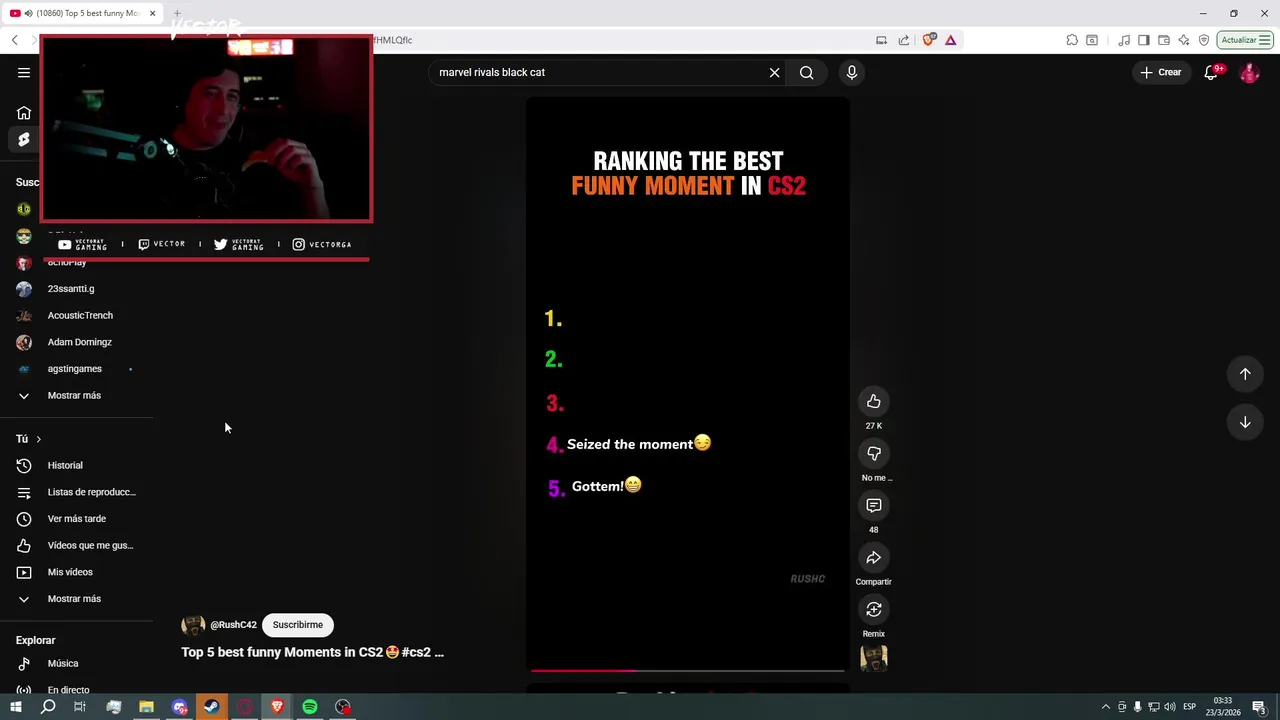The image size is (1280, 720).
Task: Dislike the Short with thumbs down
Action: pyautogui.click(x=874, y=453)
